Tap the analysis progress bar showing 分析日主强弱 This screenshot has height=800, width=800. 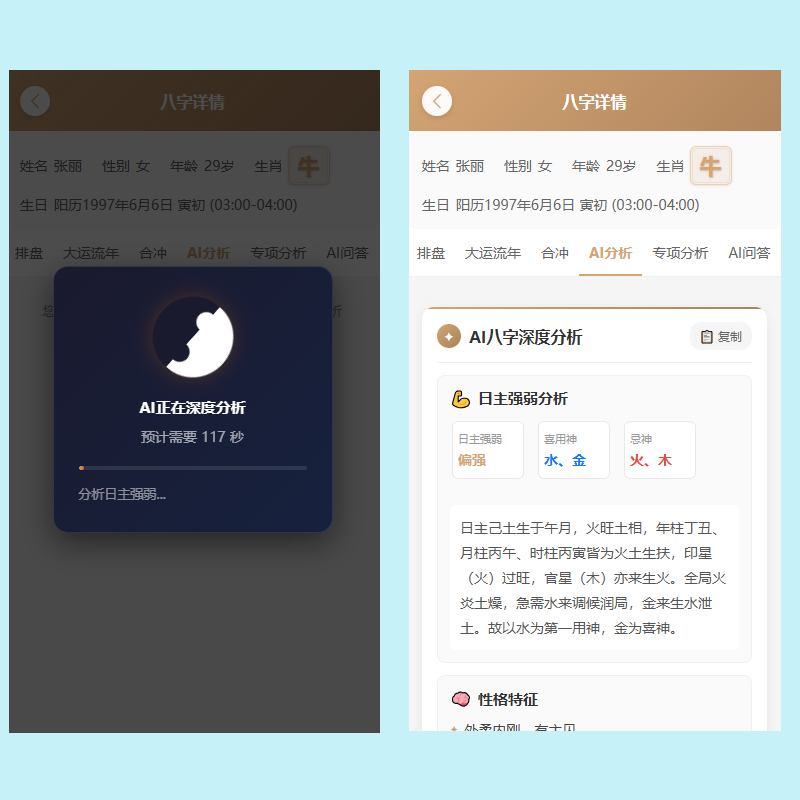(x=192, y=468)
